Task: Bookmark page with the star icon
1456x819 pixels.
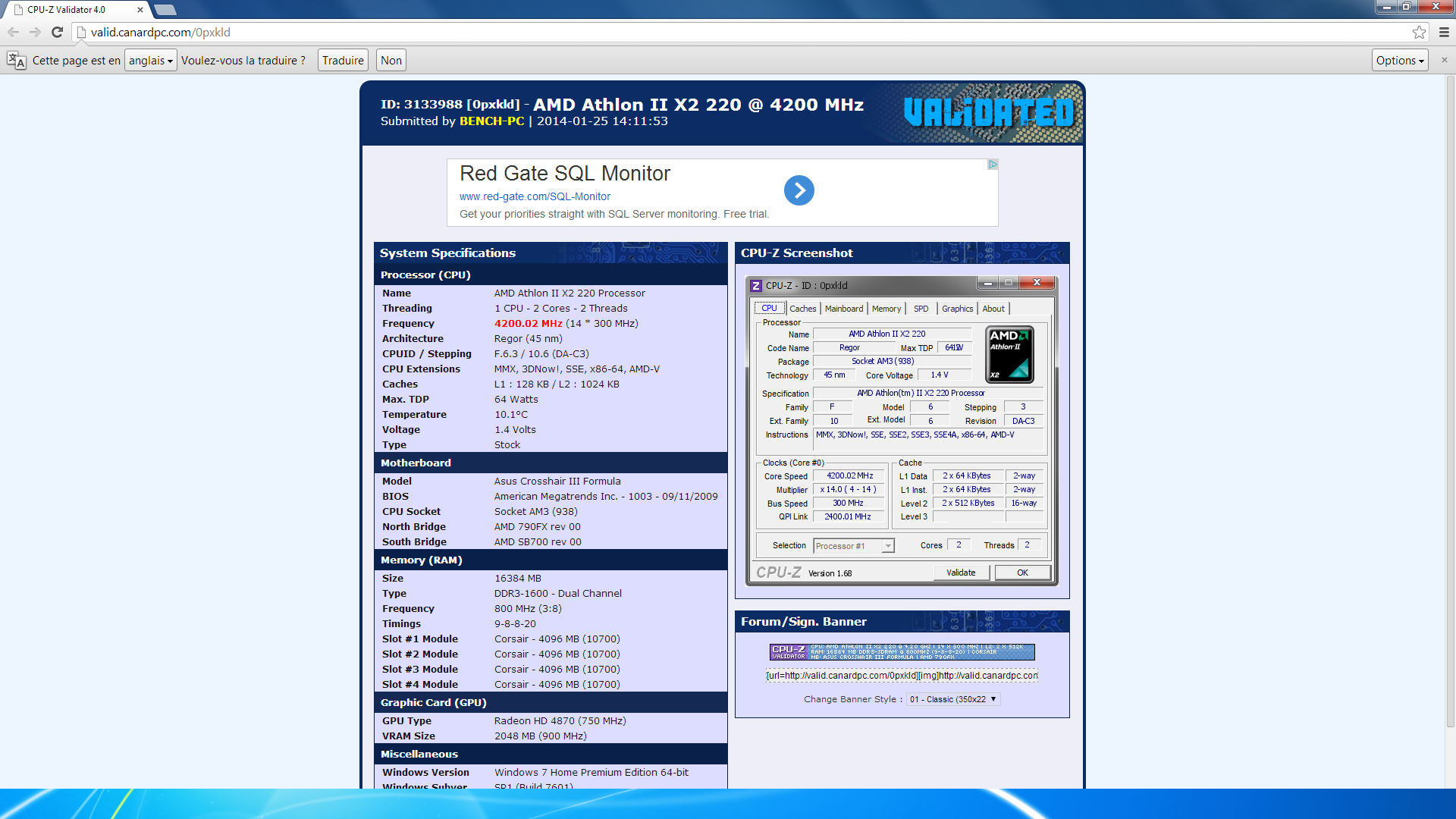Action: pyautogui.click(x=1419, y=32)
